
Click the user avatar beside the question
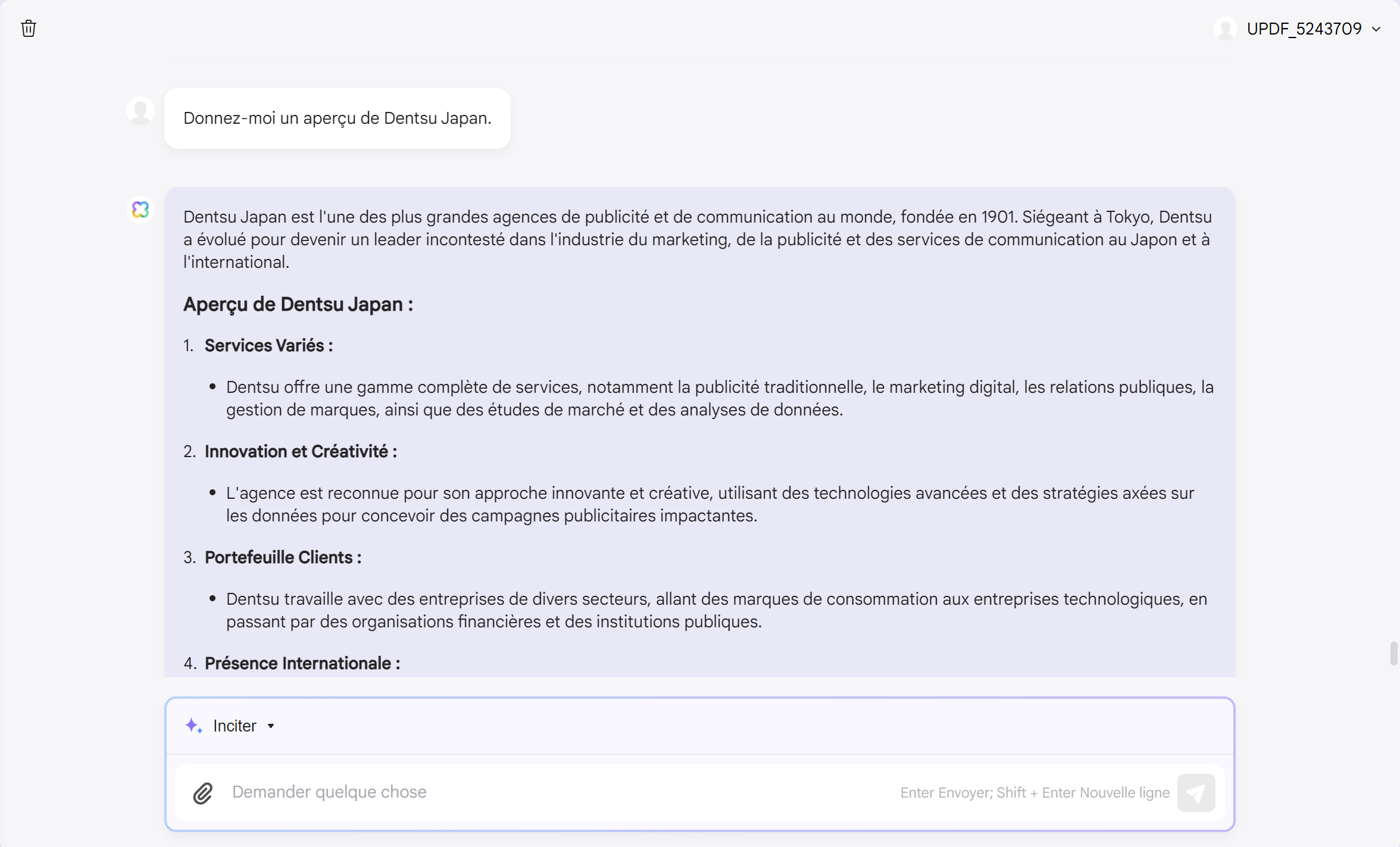click(140, 111)
